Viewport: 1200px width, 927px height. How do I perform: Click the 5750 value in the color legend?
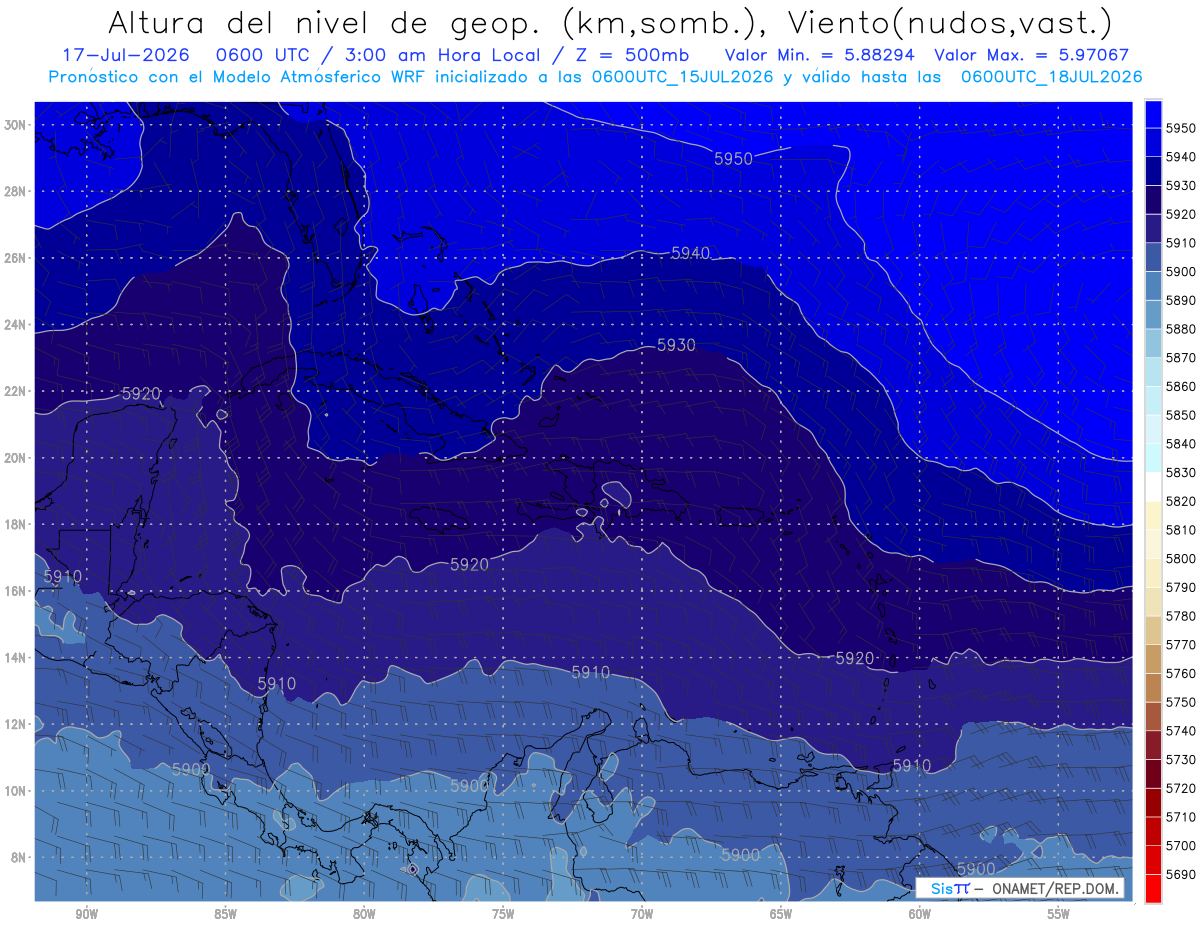1180,702
